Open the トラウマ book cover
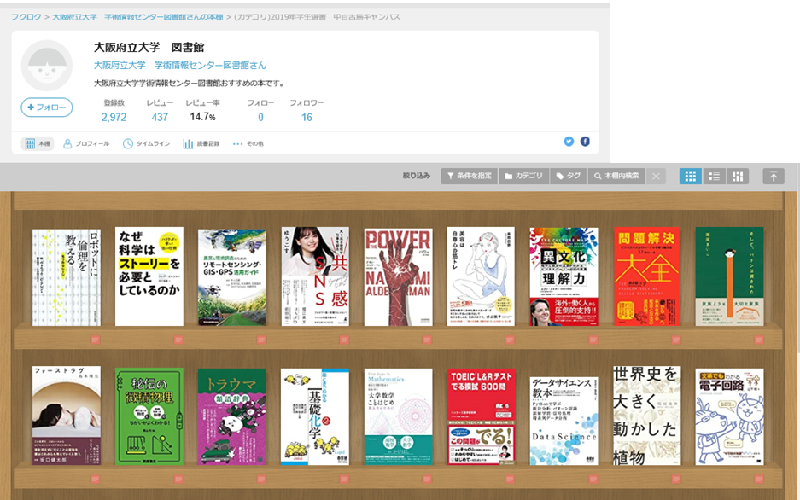The image size is (800, 500). point(232,417)
